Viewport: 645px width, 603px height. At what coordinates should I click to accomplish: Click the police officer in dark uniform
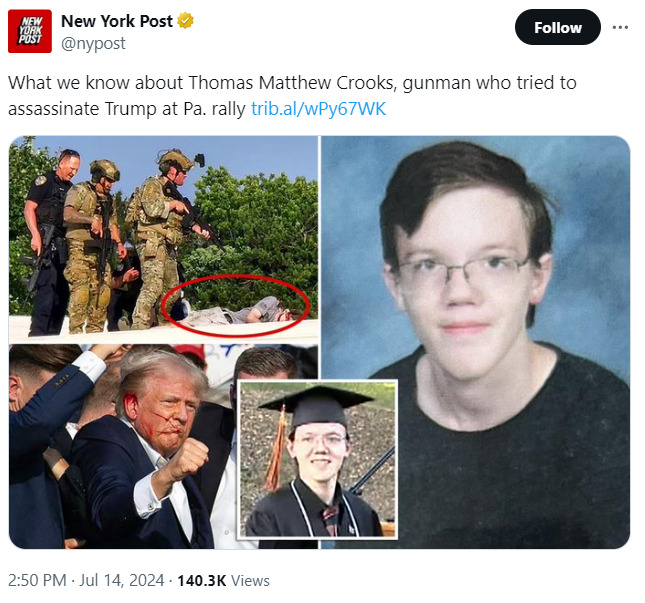tap(48, 243)
